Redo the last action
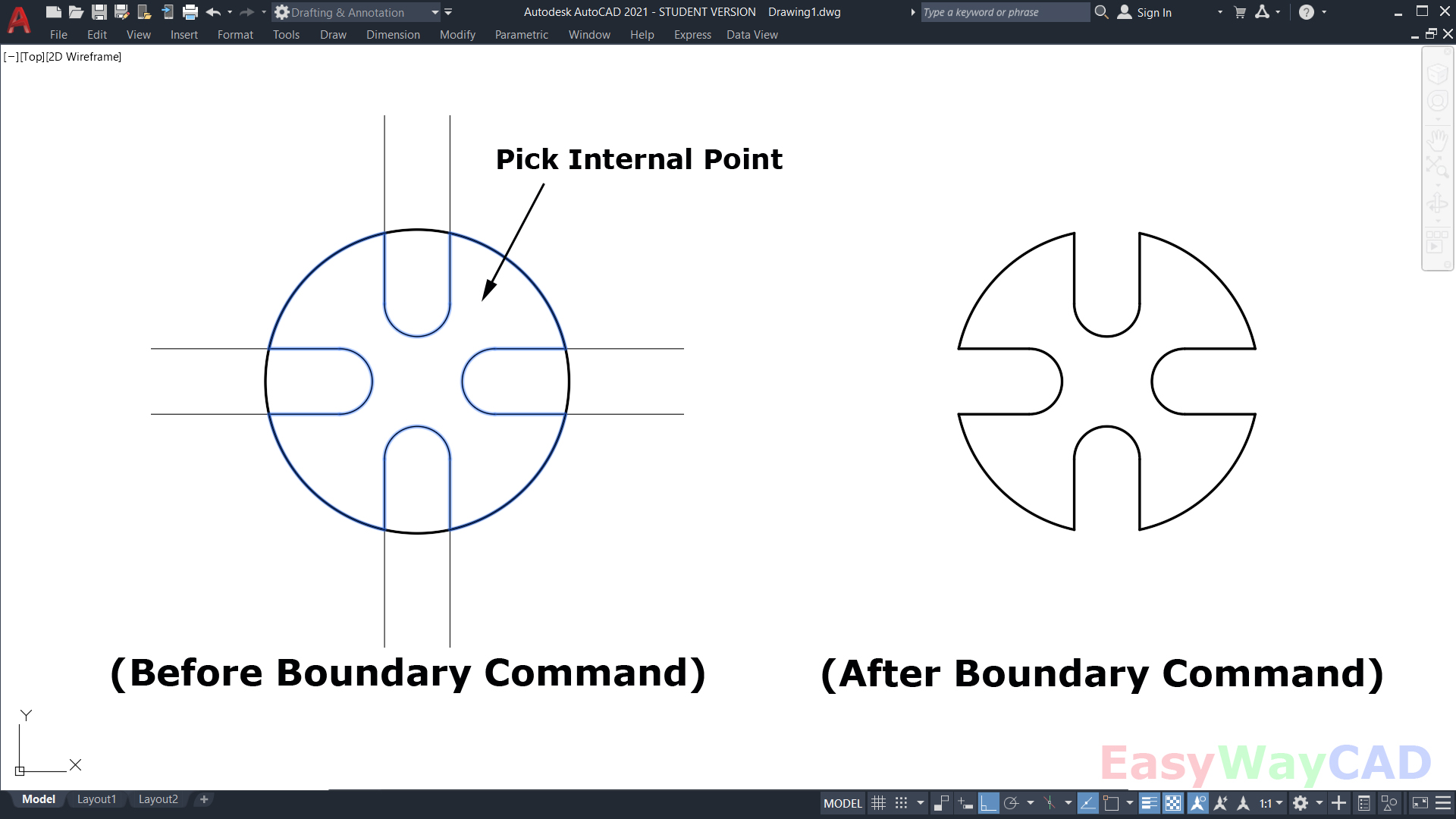1456x819 pixels. (x=246, y=12)
